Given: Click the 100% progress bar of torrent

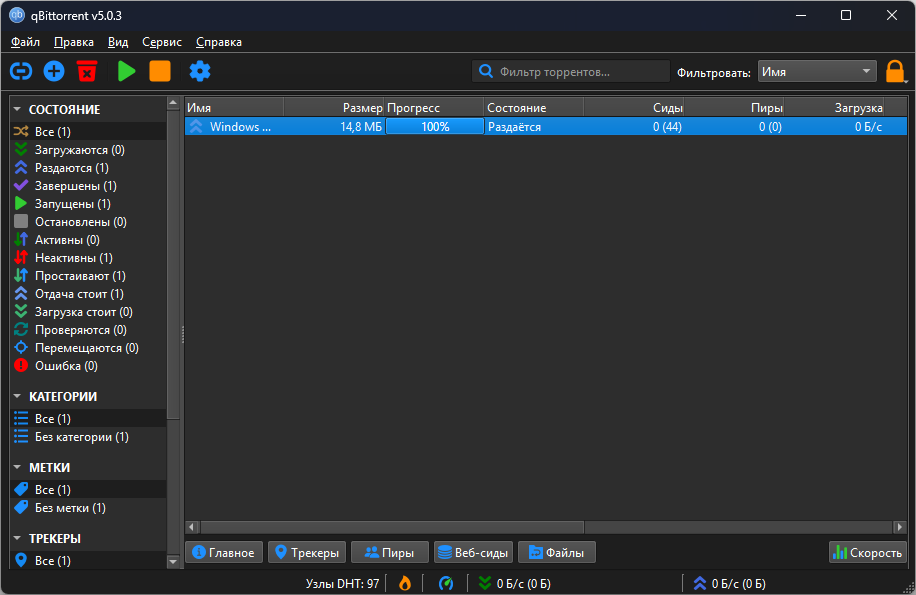Looking at the screenshot, I should [x=435, y=126].
